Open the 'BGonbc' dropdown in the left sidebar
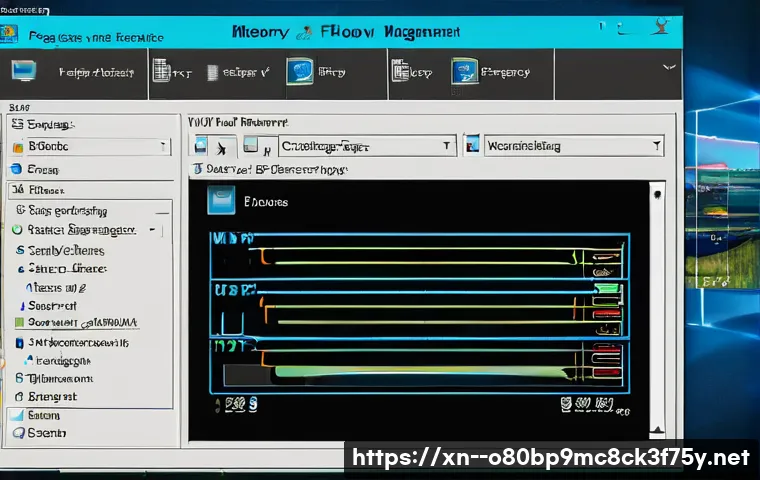This screenshot has height=480, width=760. click(x=163, y=147)
